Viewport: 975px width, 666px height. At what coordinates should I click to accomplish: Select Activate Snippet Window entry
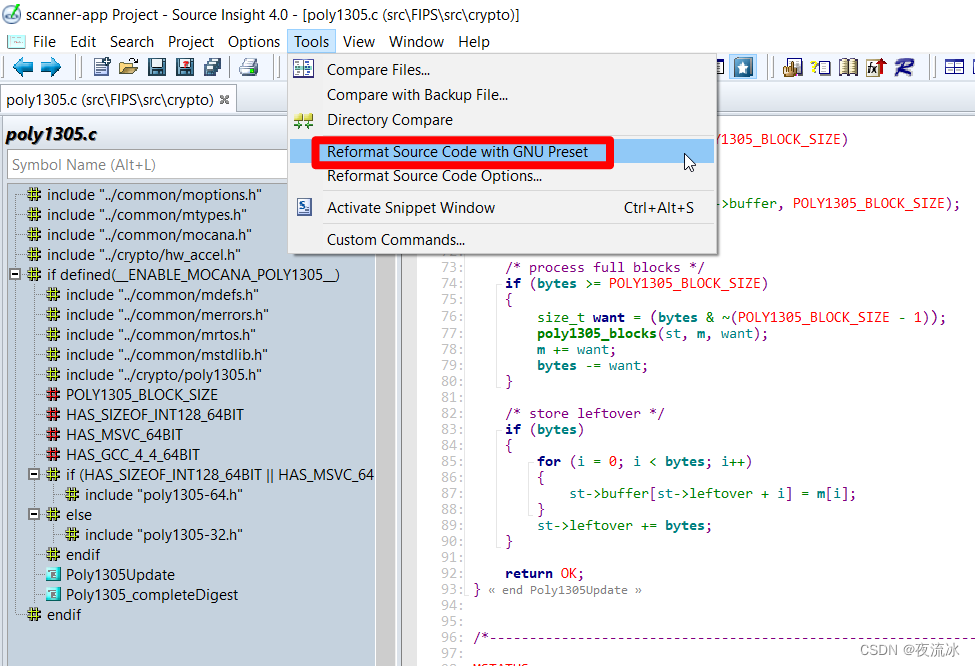tap(502, 208)
